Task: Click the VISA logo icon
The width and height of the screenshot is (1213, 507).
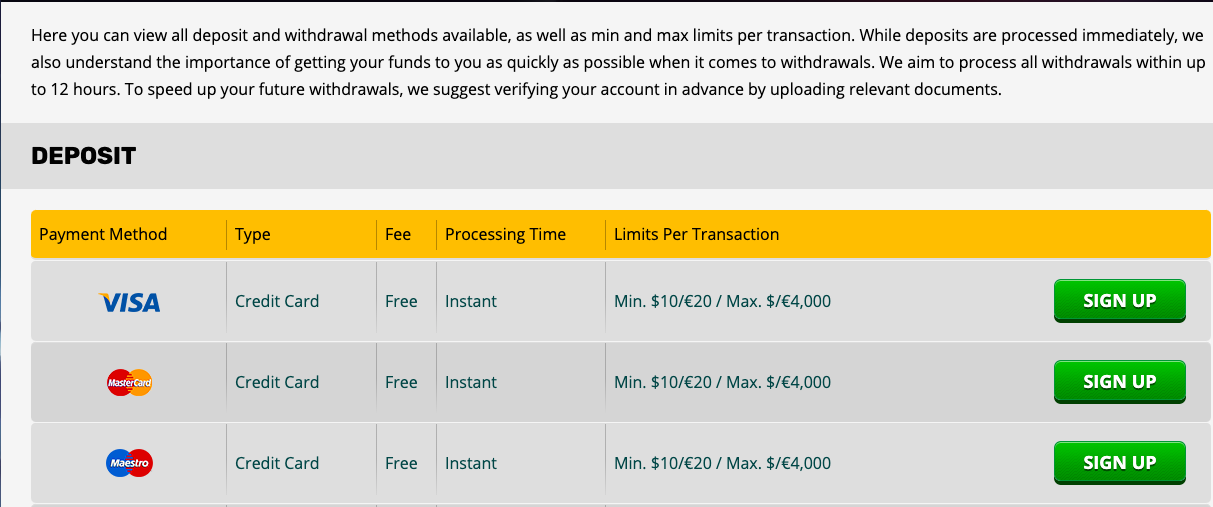Action: pos(130,301)
